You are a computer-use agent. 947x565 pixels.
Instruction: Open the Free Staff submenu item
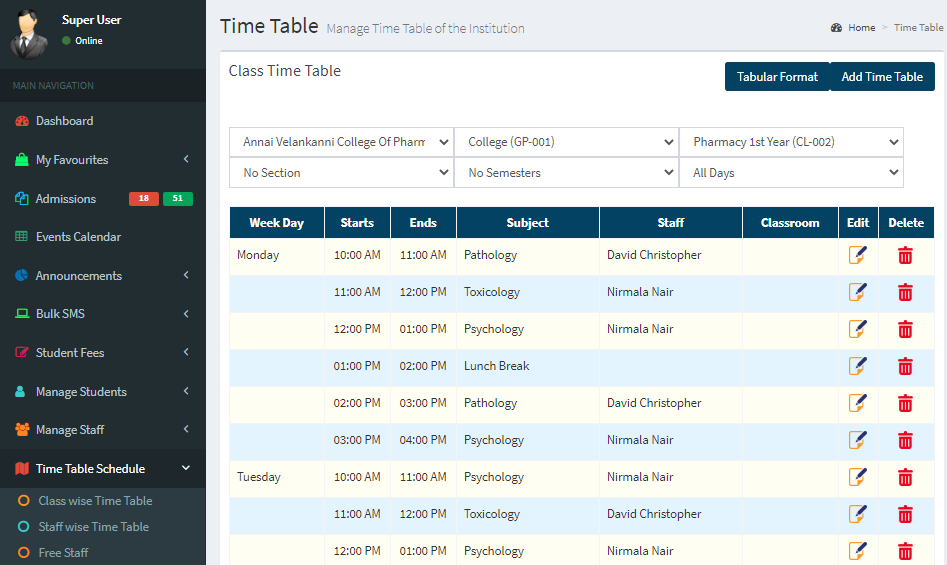[63, 552]
